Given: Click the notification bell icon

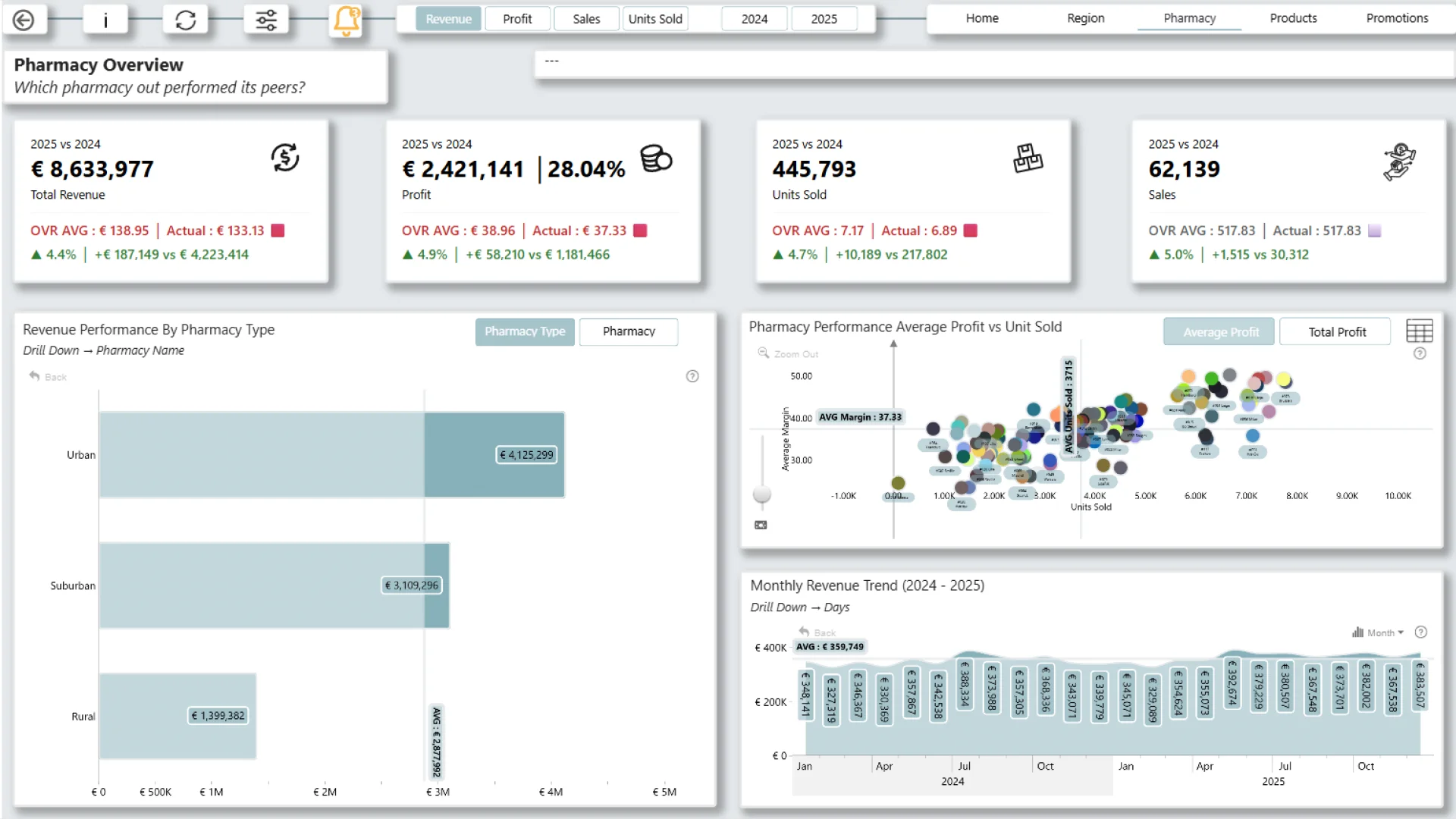Looking at the screenshot, I should click(x=346, y=20).
